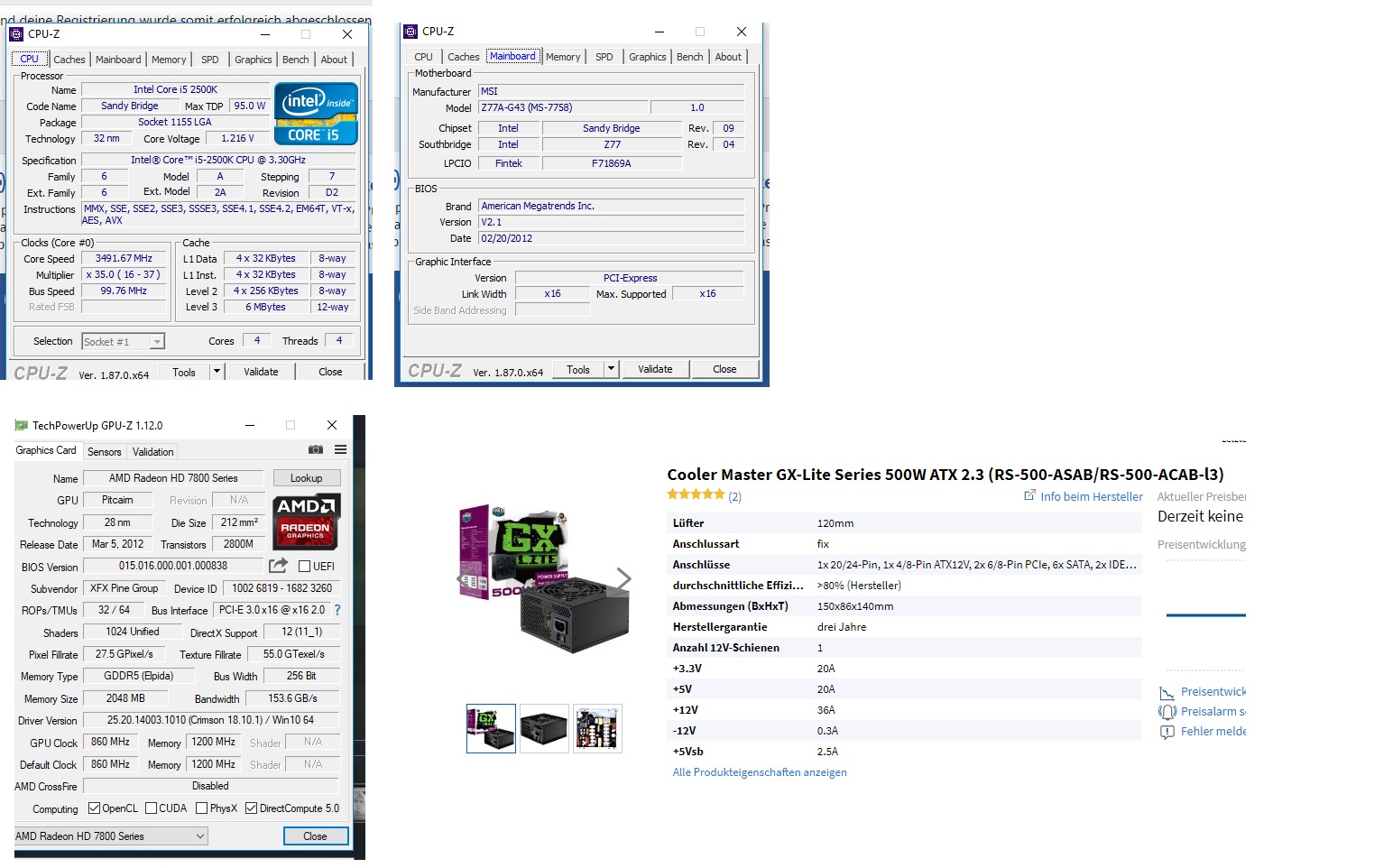Click the GPU-Z screenshot camera icon

click(x=316, y=449)
